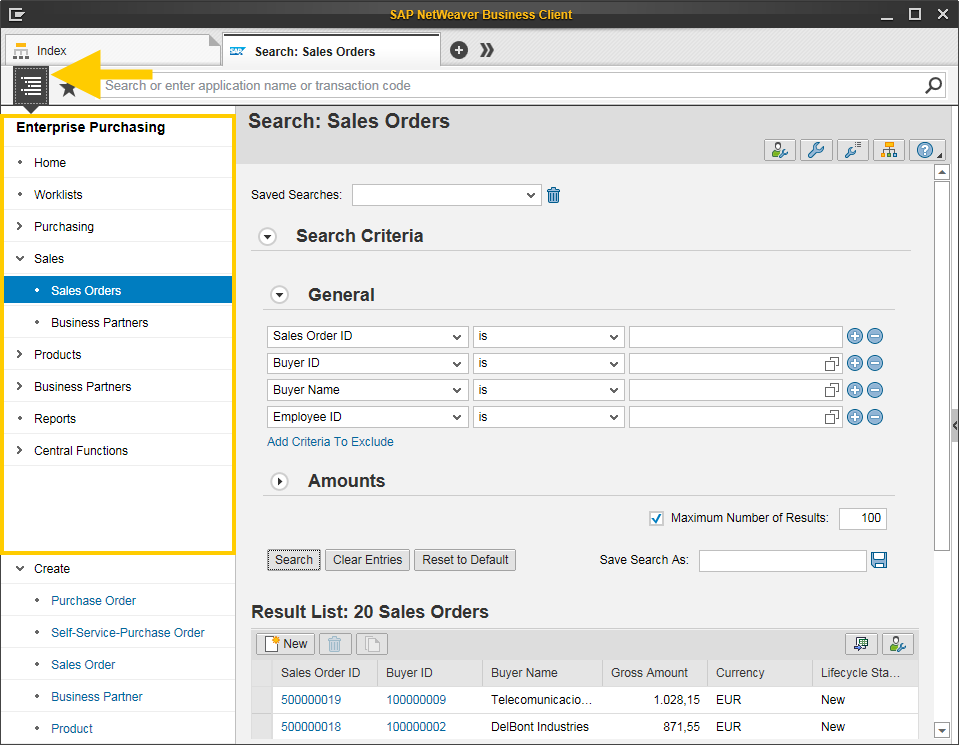The width and height of the screenshot is (959, 745).
Task: Uncheck Maximum Number of Results checkbox
Action: [656, 518]
